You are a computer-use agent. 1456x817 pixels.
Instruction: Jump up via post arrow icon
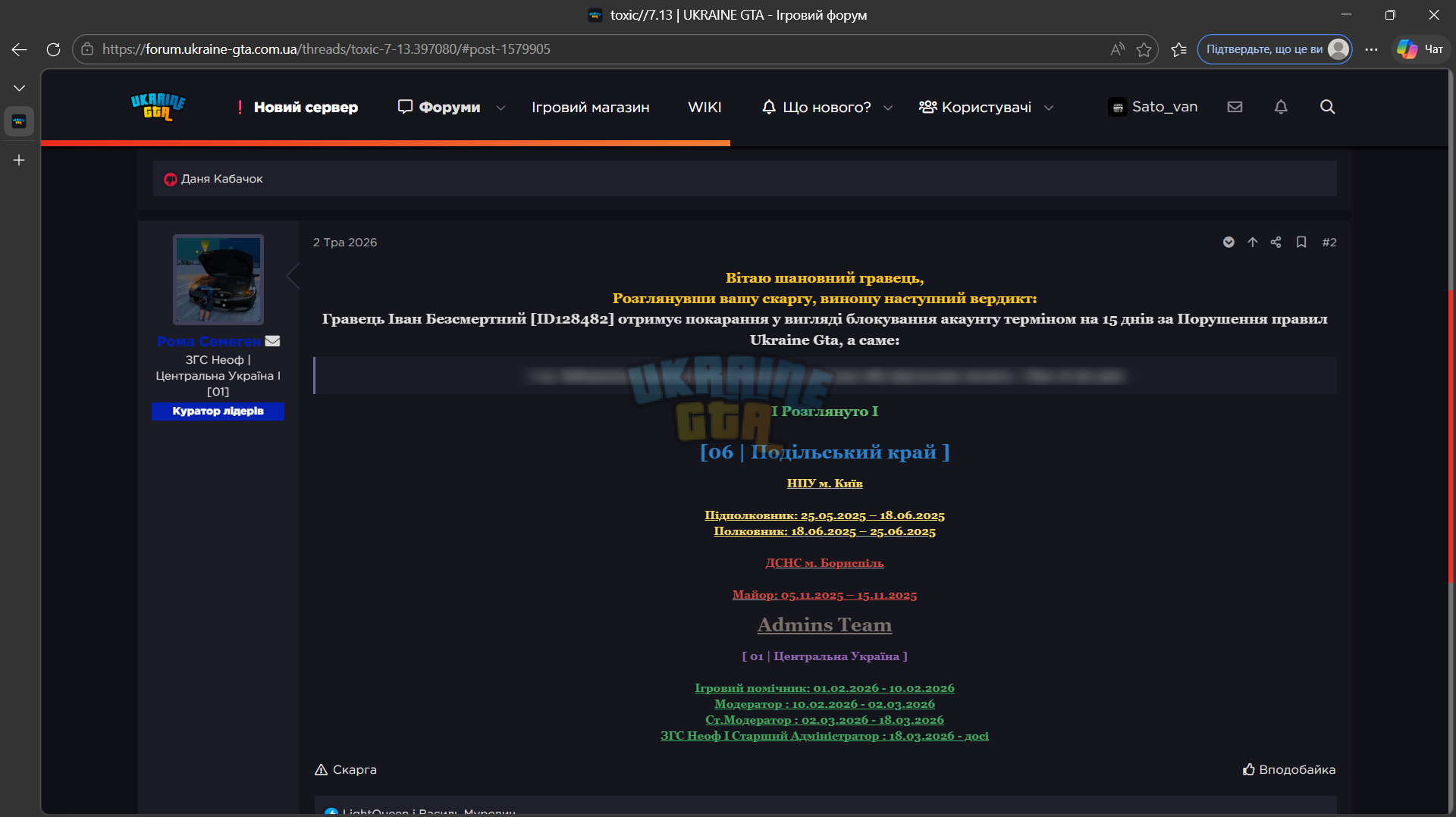(x=1252, y=243)
